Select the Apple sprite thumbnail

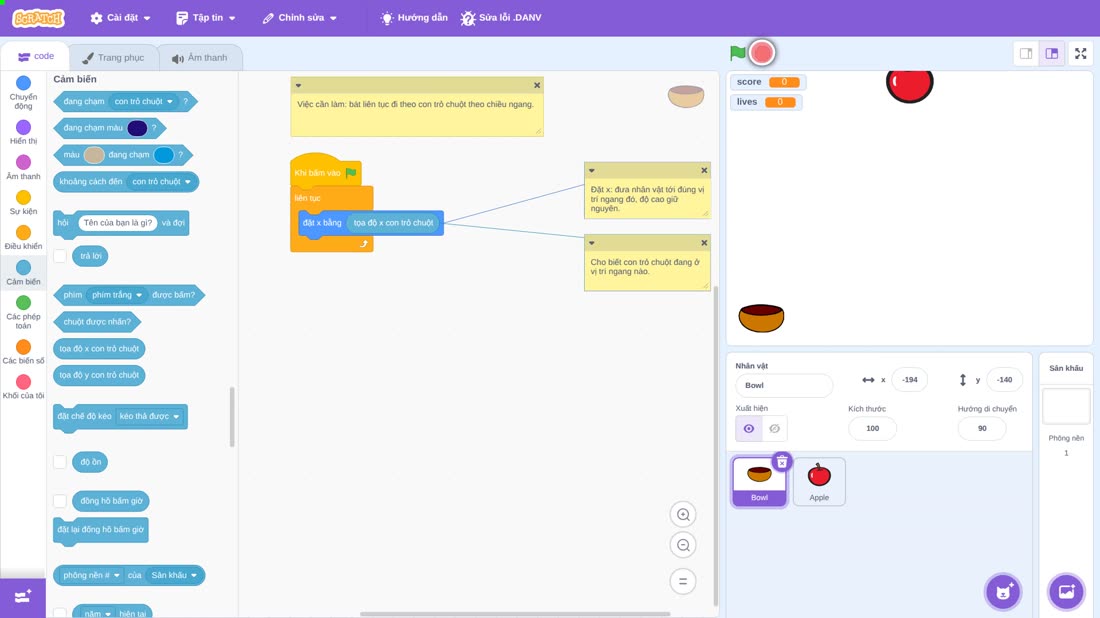tap(819, 481)
